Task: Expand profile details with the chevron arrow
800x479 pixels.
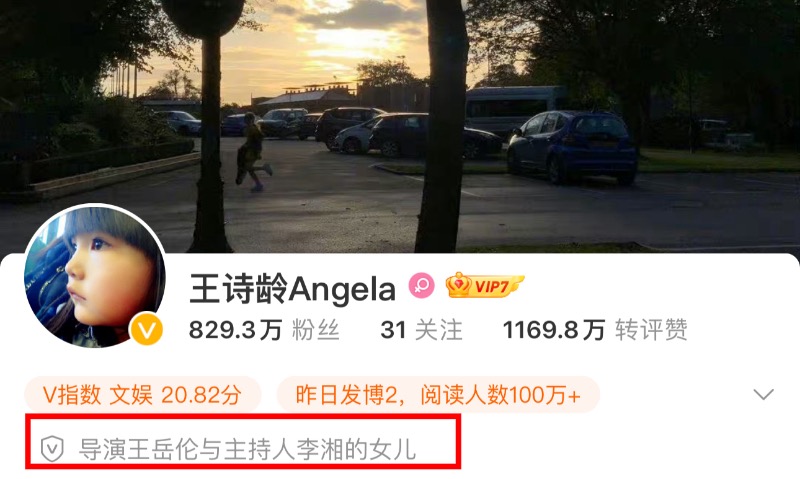Action: [x=763, y=394]
